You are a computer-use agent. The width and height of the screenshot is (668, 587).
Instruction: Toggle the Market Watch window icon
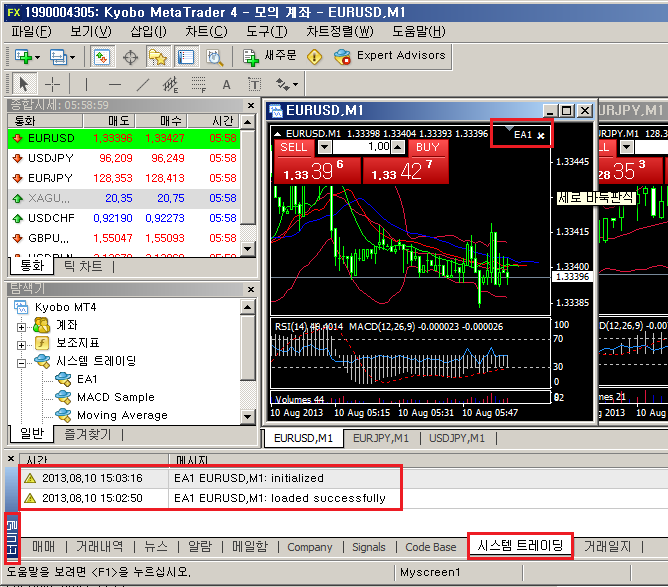[x=101, y=57]
